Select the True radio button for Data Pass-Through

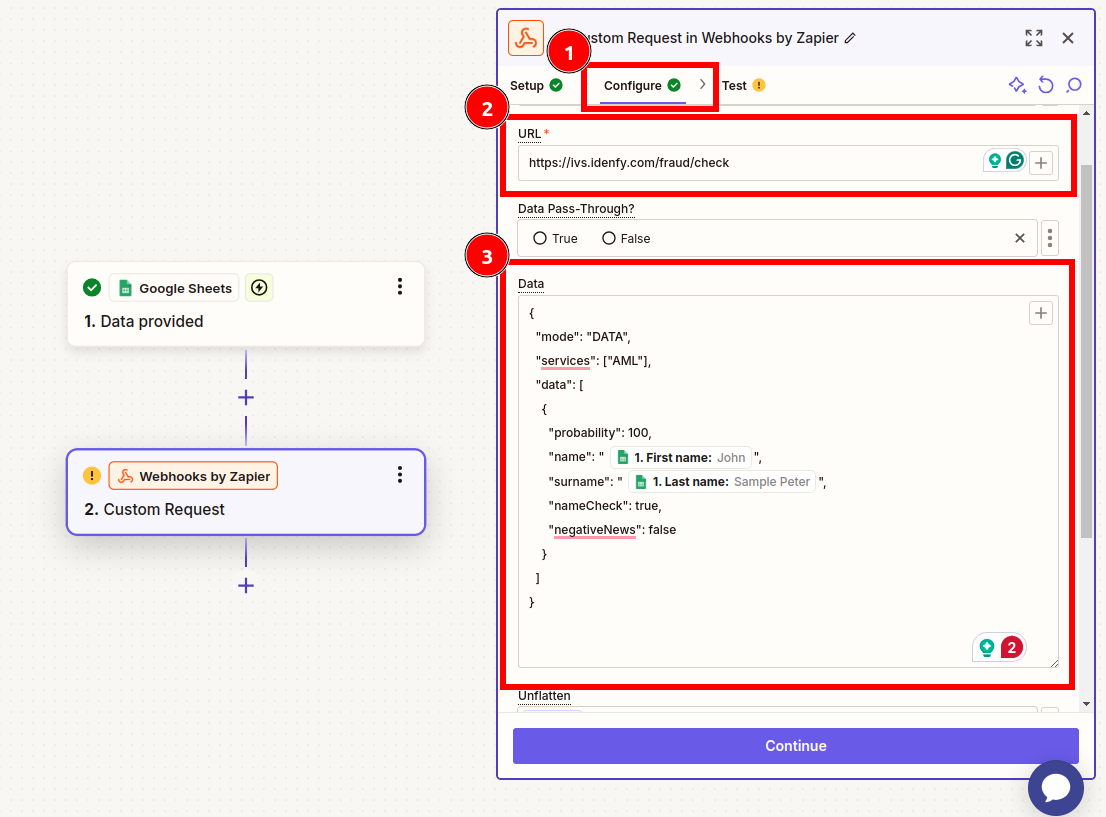click(x=539, y=238)
